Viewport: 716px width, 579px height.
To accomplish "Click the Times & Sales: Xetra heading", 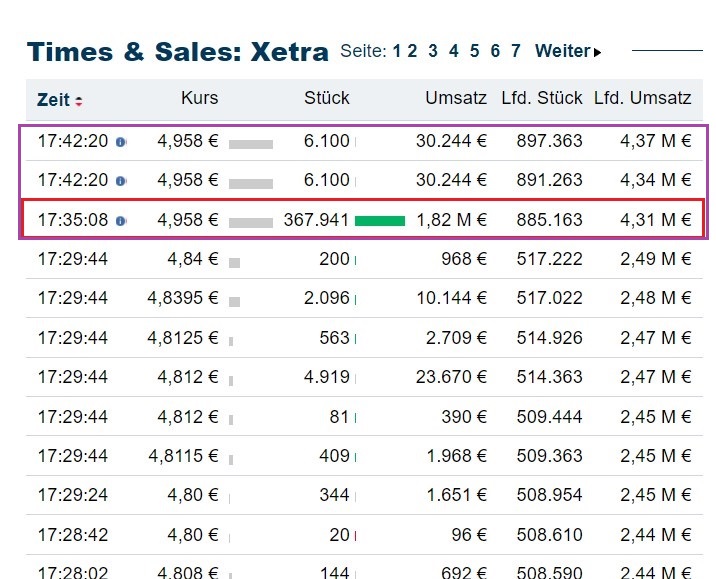I will 177,52.
